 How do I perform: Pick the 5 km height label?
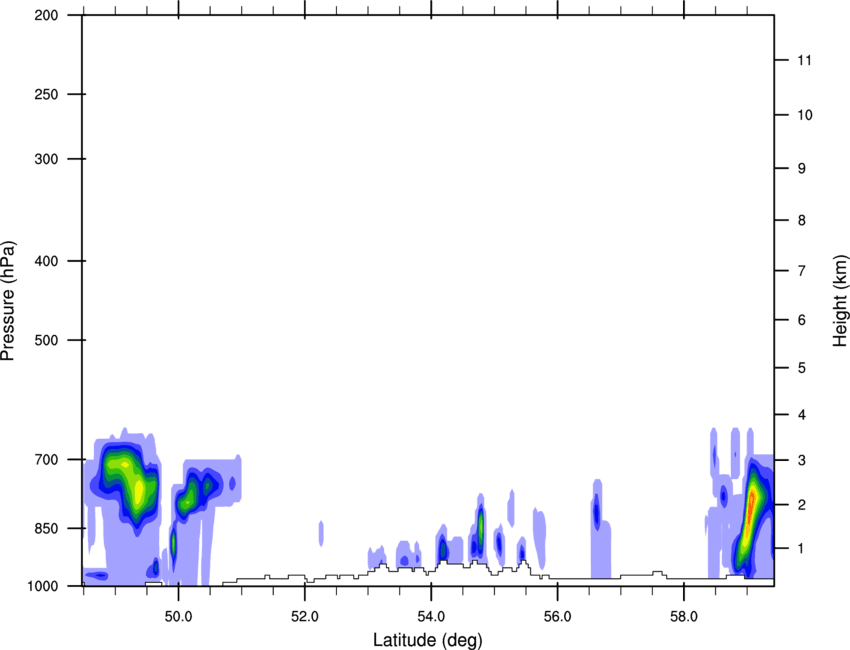pos(802,368)
